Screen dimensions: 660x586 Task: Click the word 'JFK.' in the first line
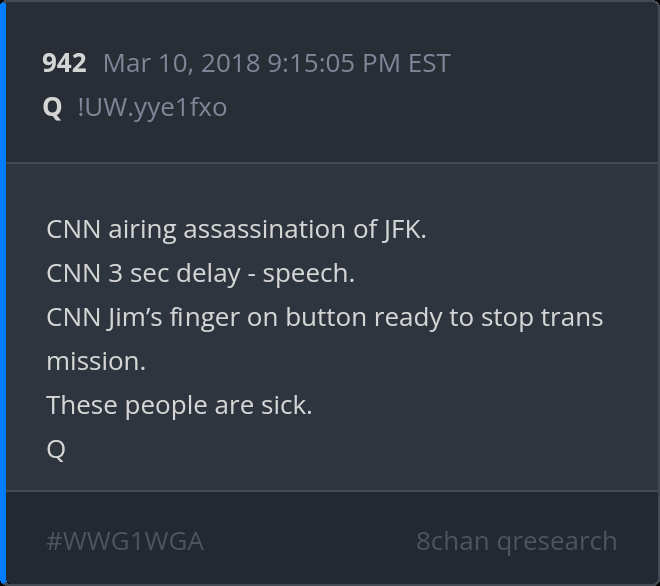[404, 229]
